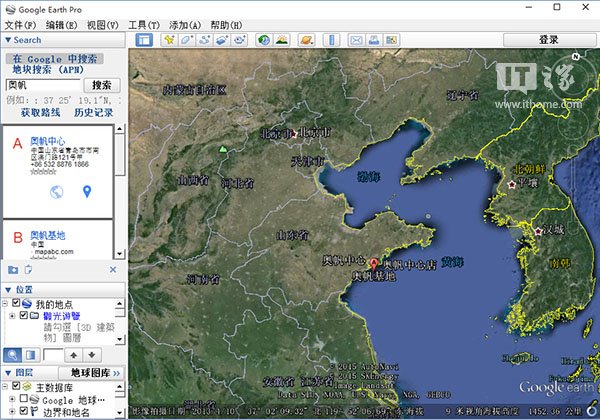Click the magnifier search button under places panel
This screenshot has width=600, height=420.
click(x=12, y=355)
